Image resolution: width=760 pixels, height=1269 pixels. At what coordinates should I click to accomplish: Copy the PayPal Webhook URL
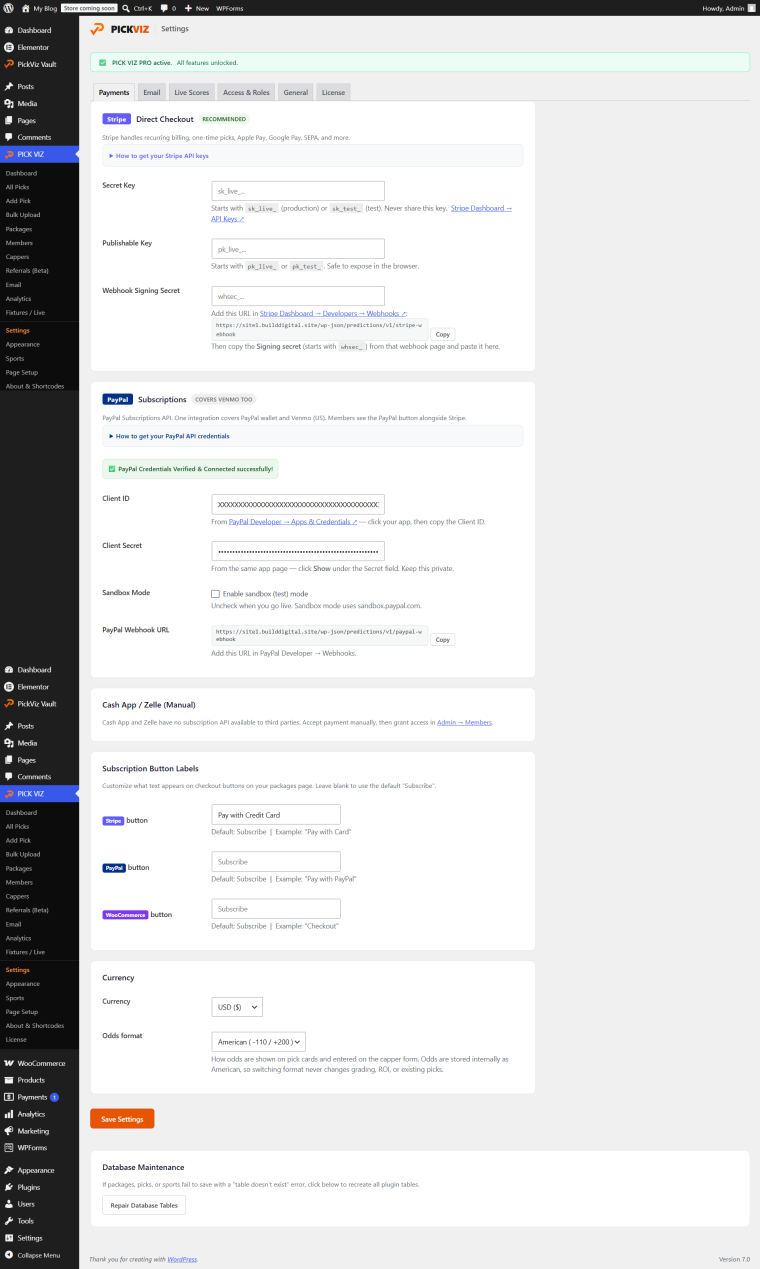click(443, 639)
